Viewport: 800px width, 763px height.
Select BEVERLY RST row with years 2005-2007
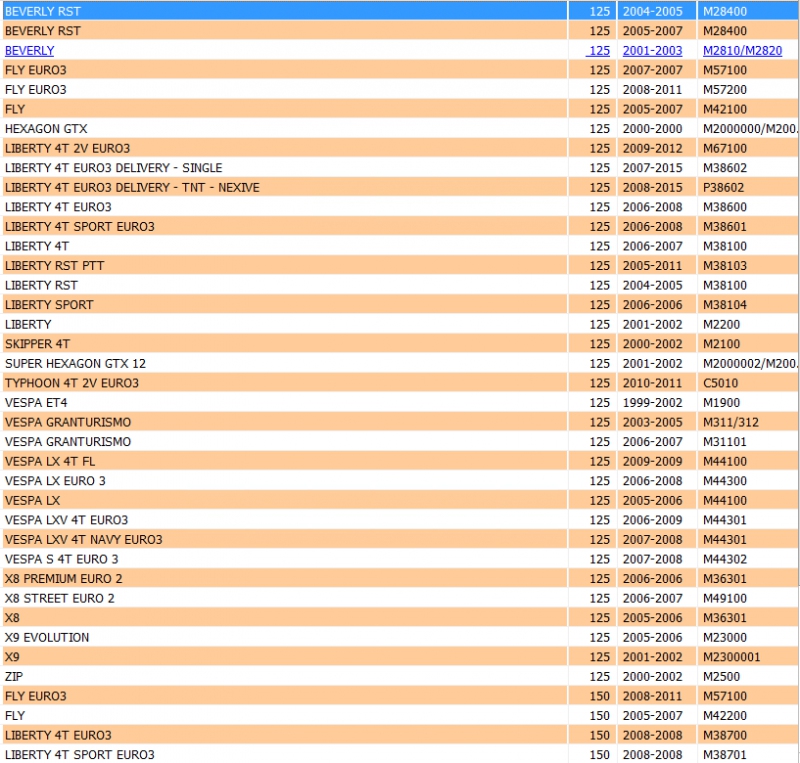pyautogui.click(x=400, y=31)
